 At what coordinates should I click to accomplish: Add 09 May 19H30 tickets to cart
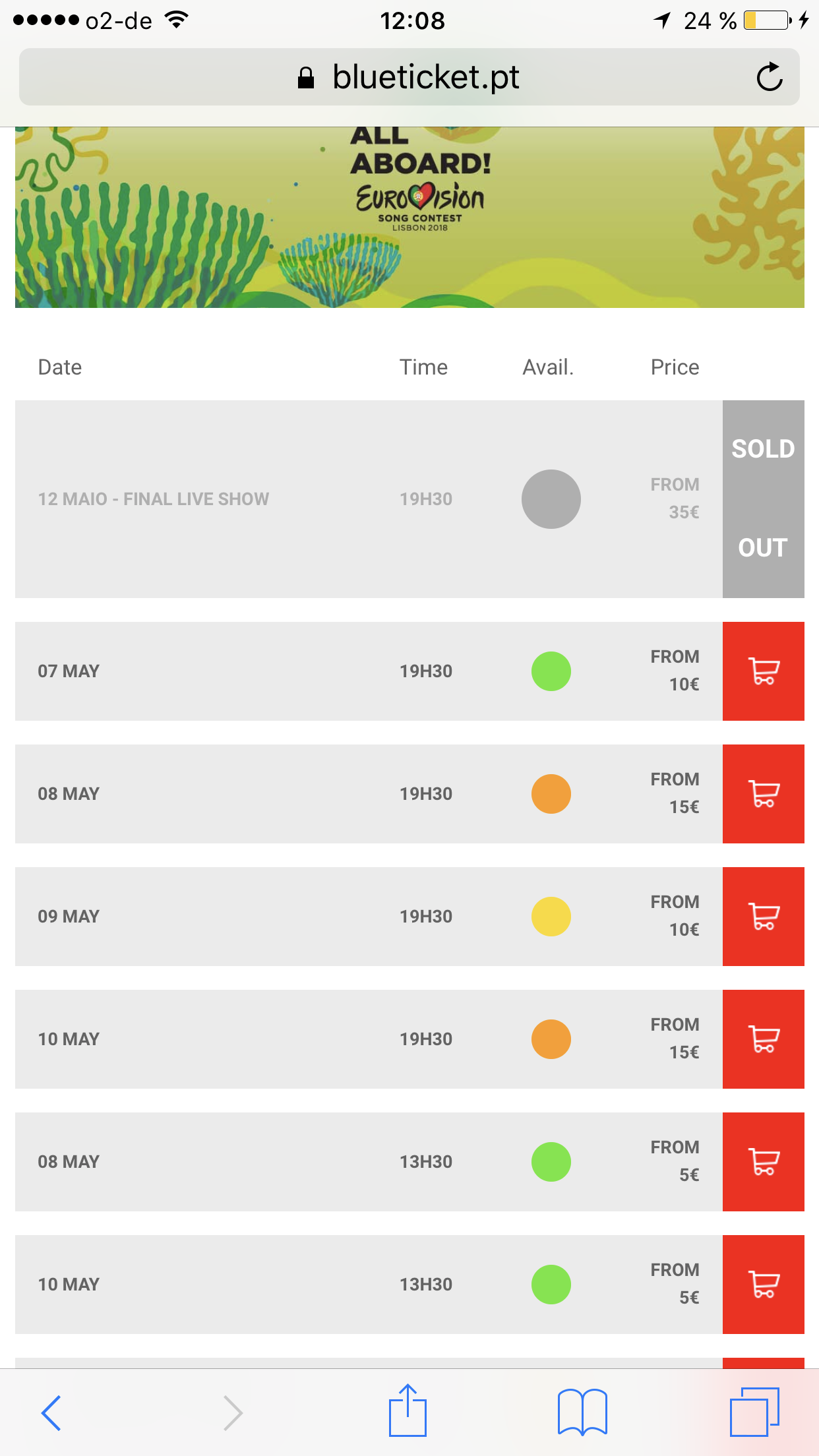(763, 917)
